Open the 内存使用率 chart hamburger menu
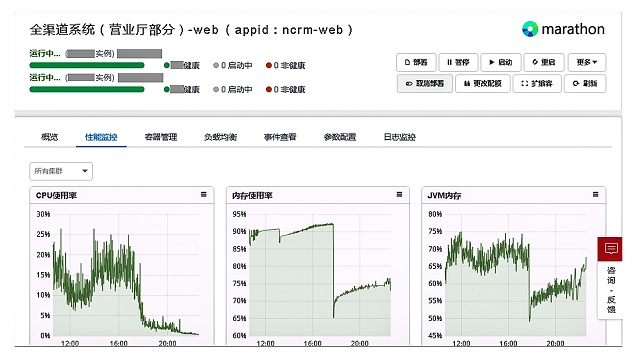 400,195
